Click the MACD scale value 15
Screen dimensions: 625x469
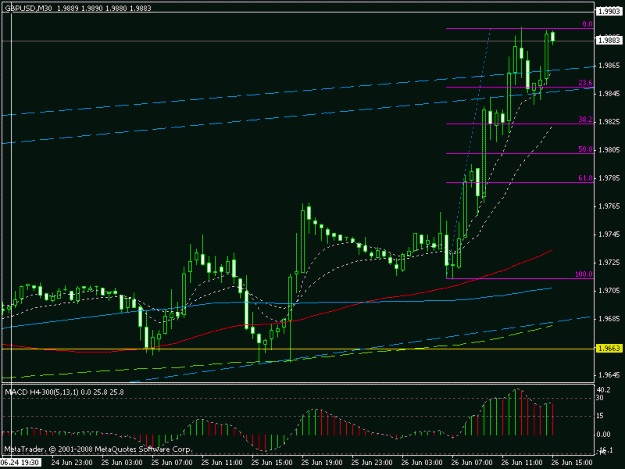tap(600, 416)
